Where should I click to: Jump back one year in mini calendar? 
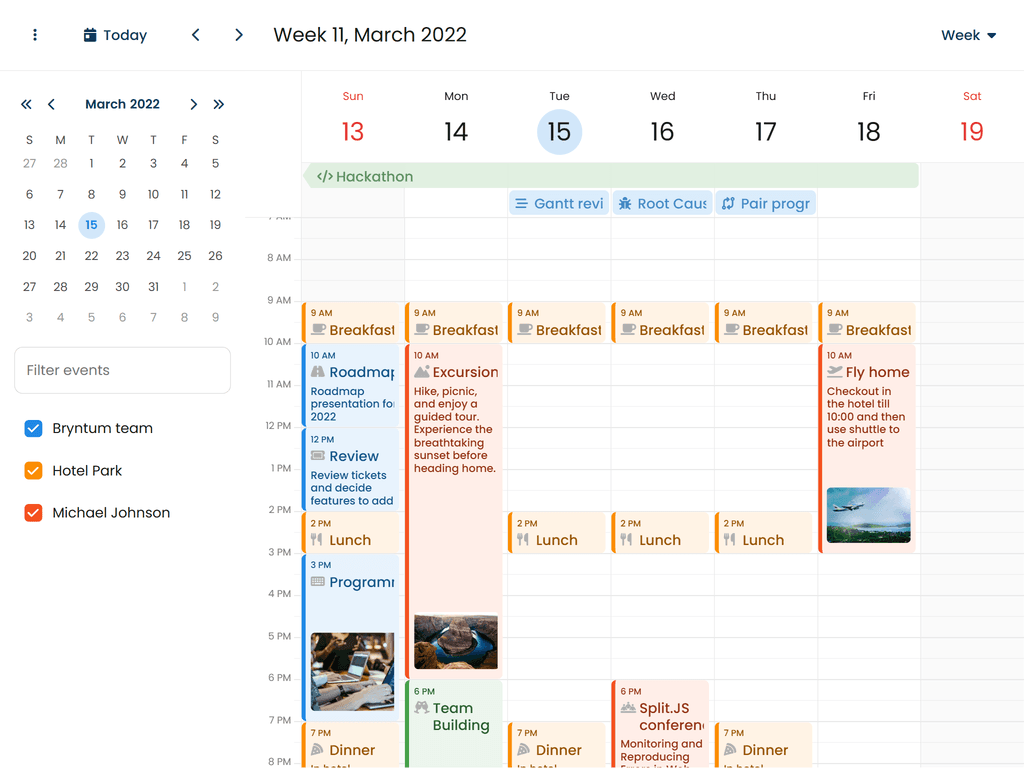click(x=26, y=104)
